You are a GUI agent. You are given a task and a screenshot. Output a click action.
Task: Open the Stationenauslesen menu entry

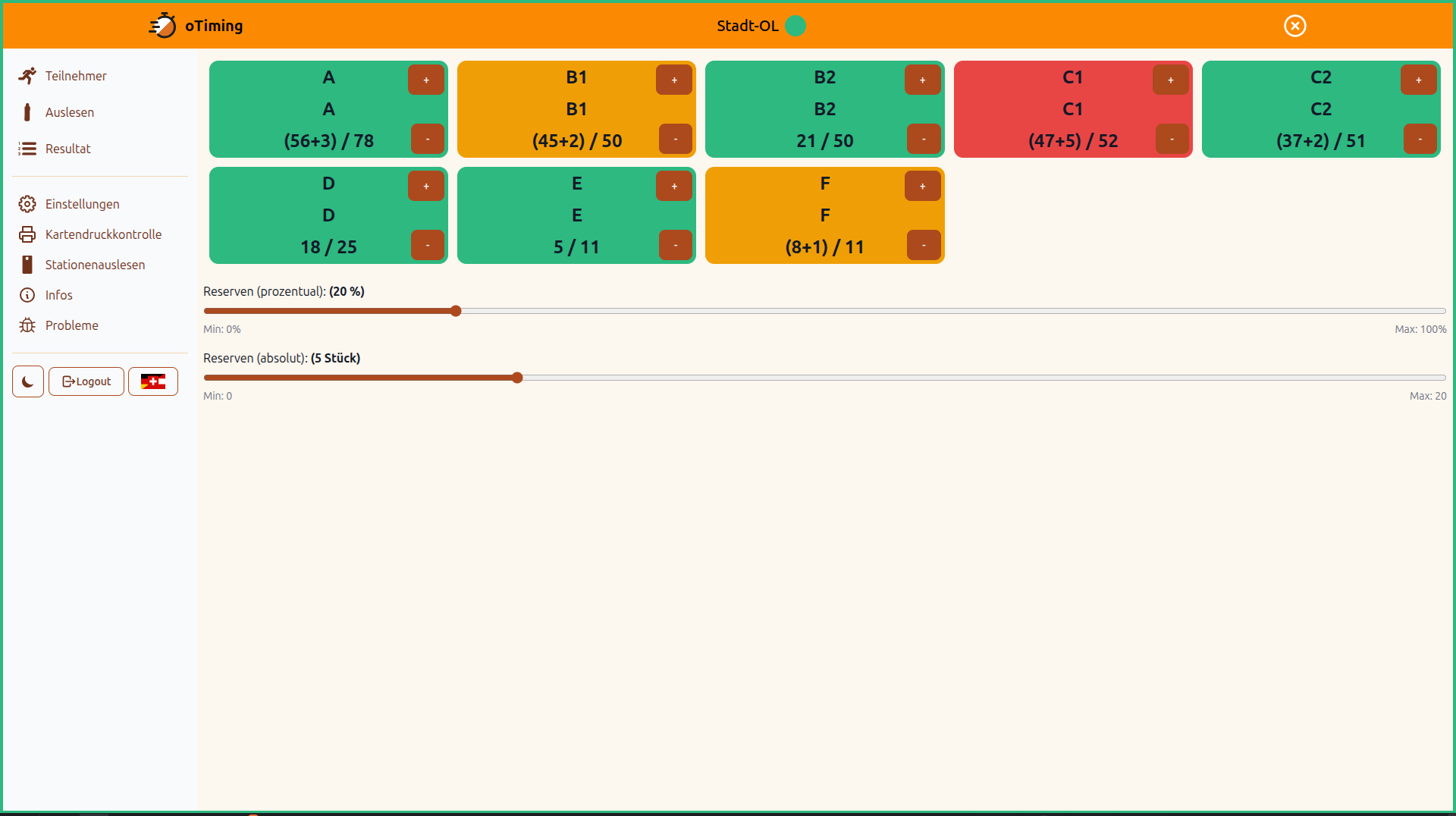point(95,265)
